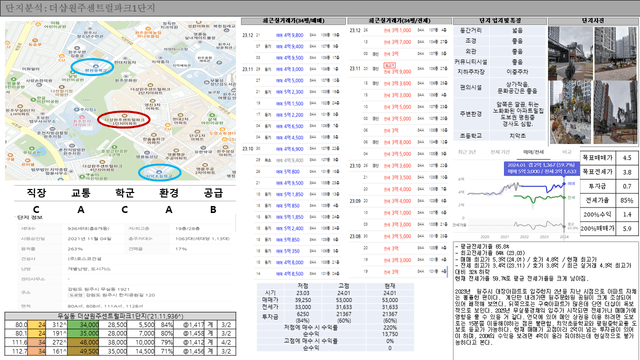Click the 무실동 더샵원주센트럴파크1단지 table header
This screenshot has height=360, width=640.
point(120,316)
